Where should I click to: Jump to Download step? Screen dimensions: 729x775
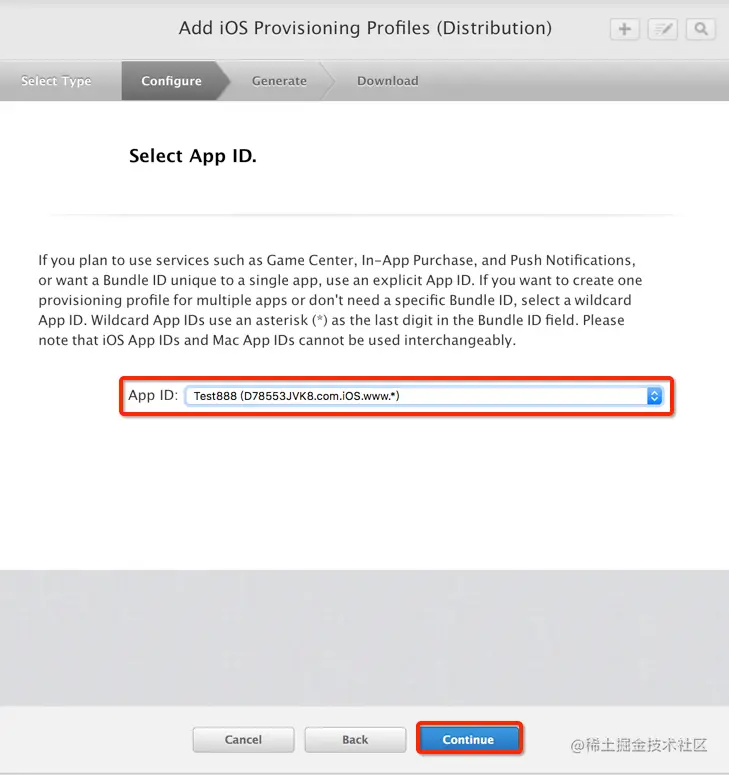pyautogui.click(x=388, y=81)
